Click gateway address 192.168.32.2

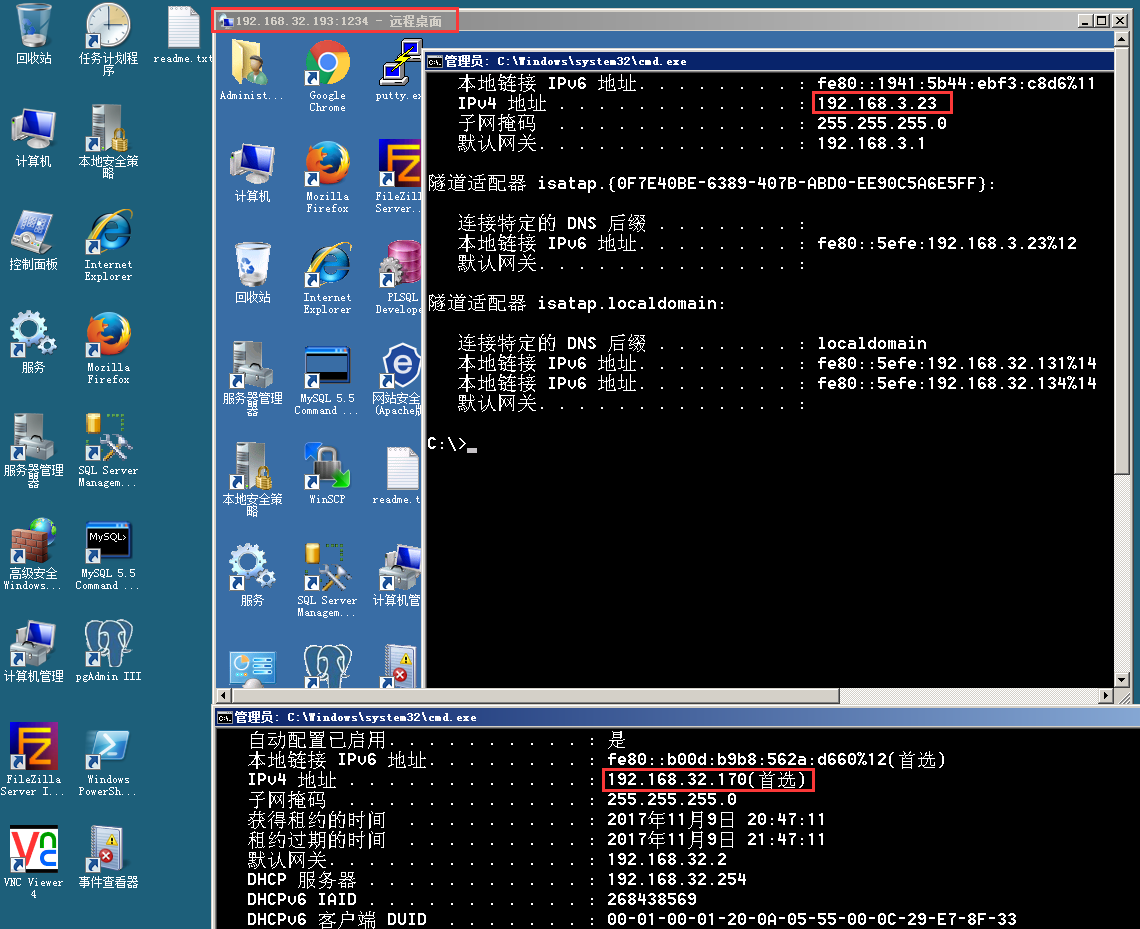coord(667,859)
